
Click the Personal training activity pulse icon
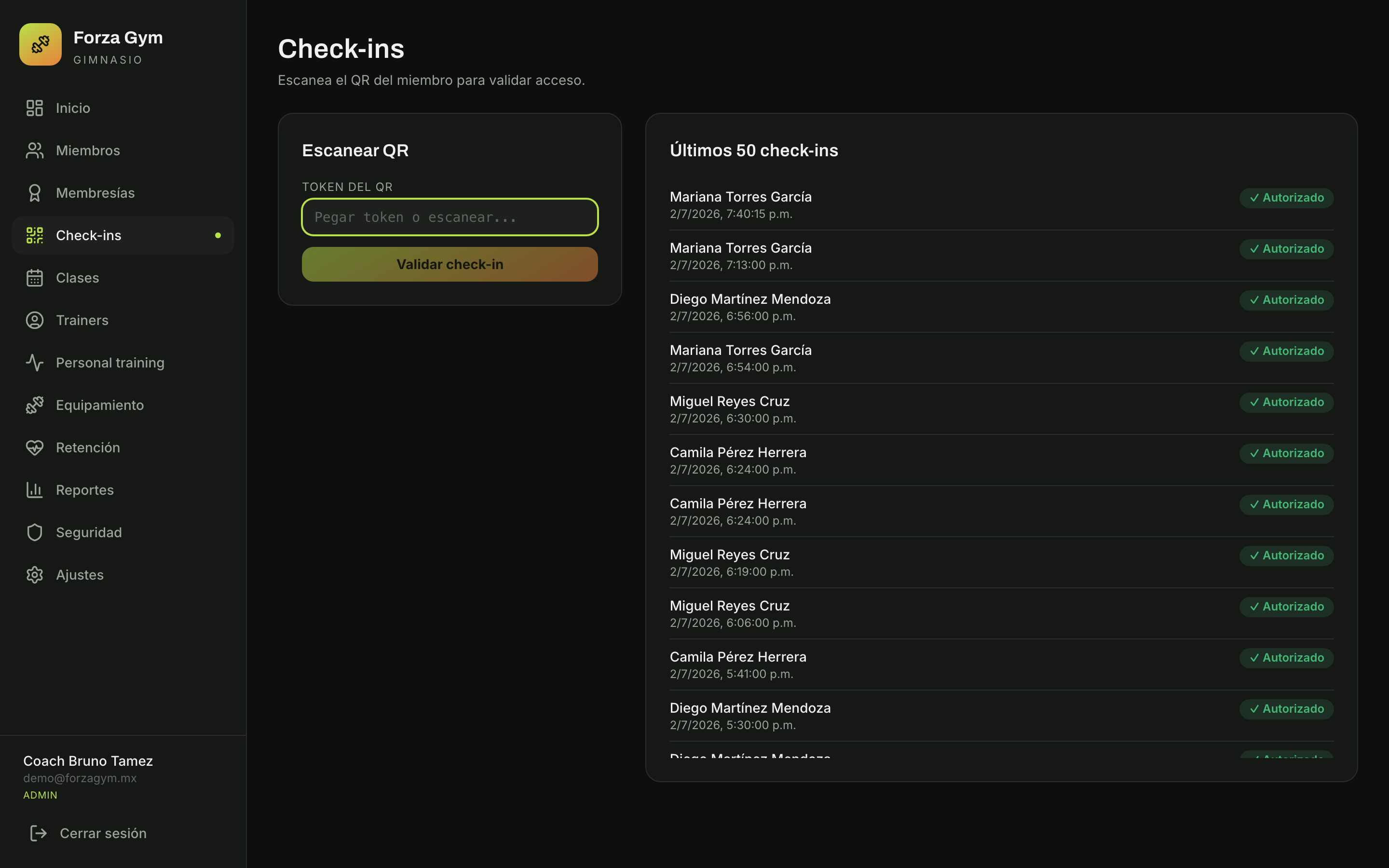click(34, 363)
